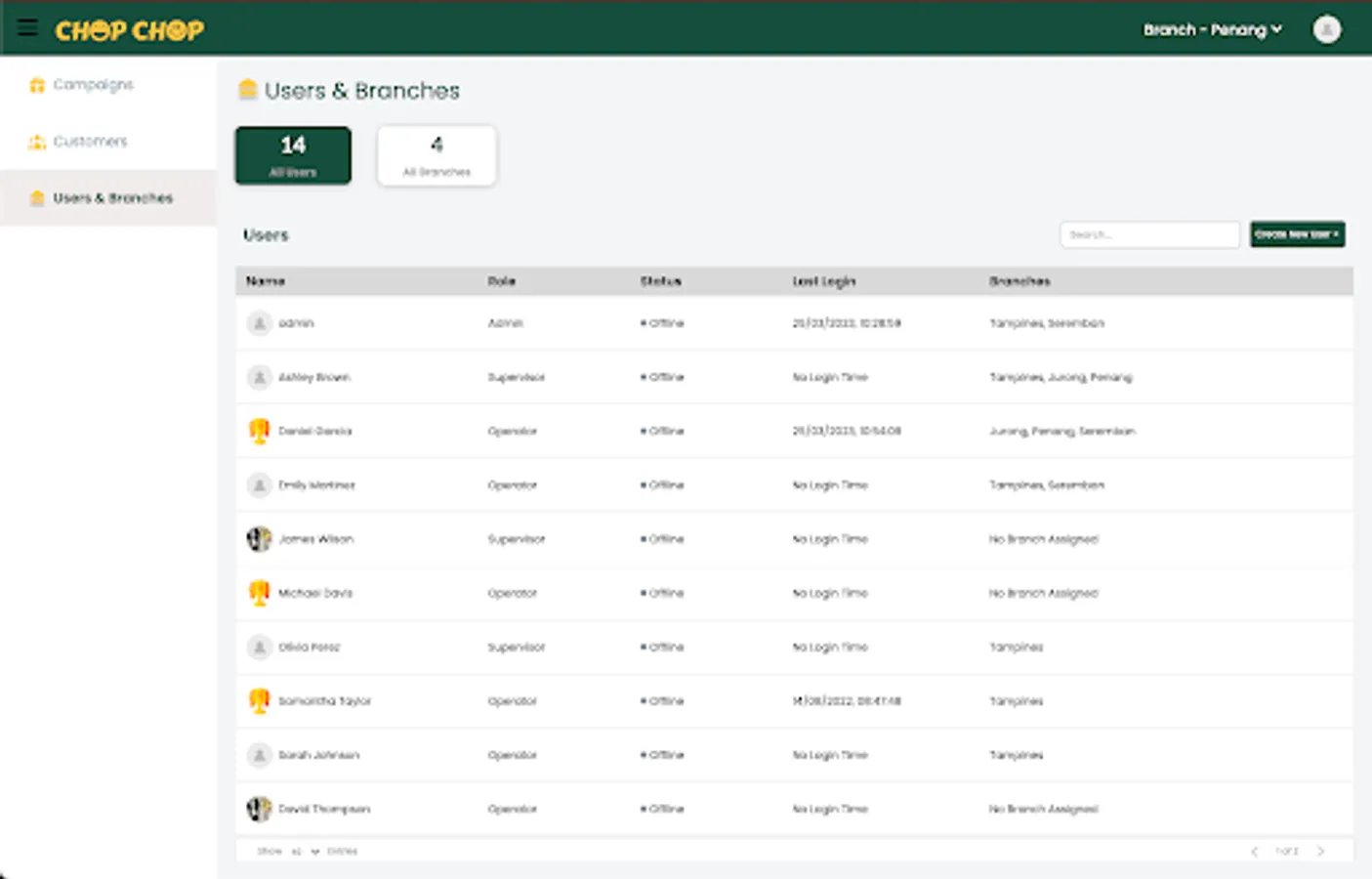This screenshot has width=1372, height=879.
Task: Click the Admin role cell
Action: (x=506, y=323)
